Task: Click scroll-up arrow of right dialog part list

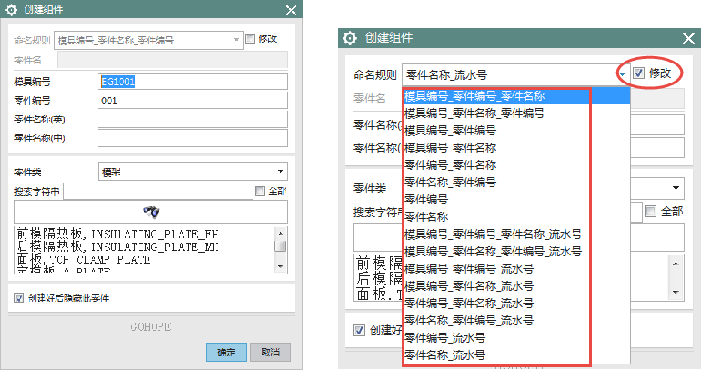Action: pos(676,263)
